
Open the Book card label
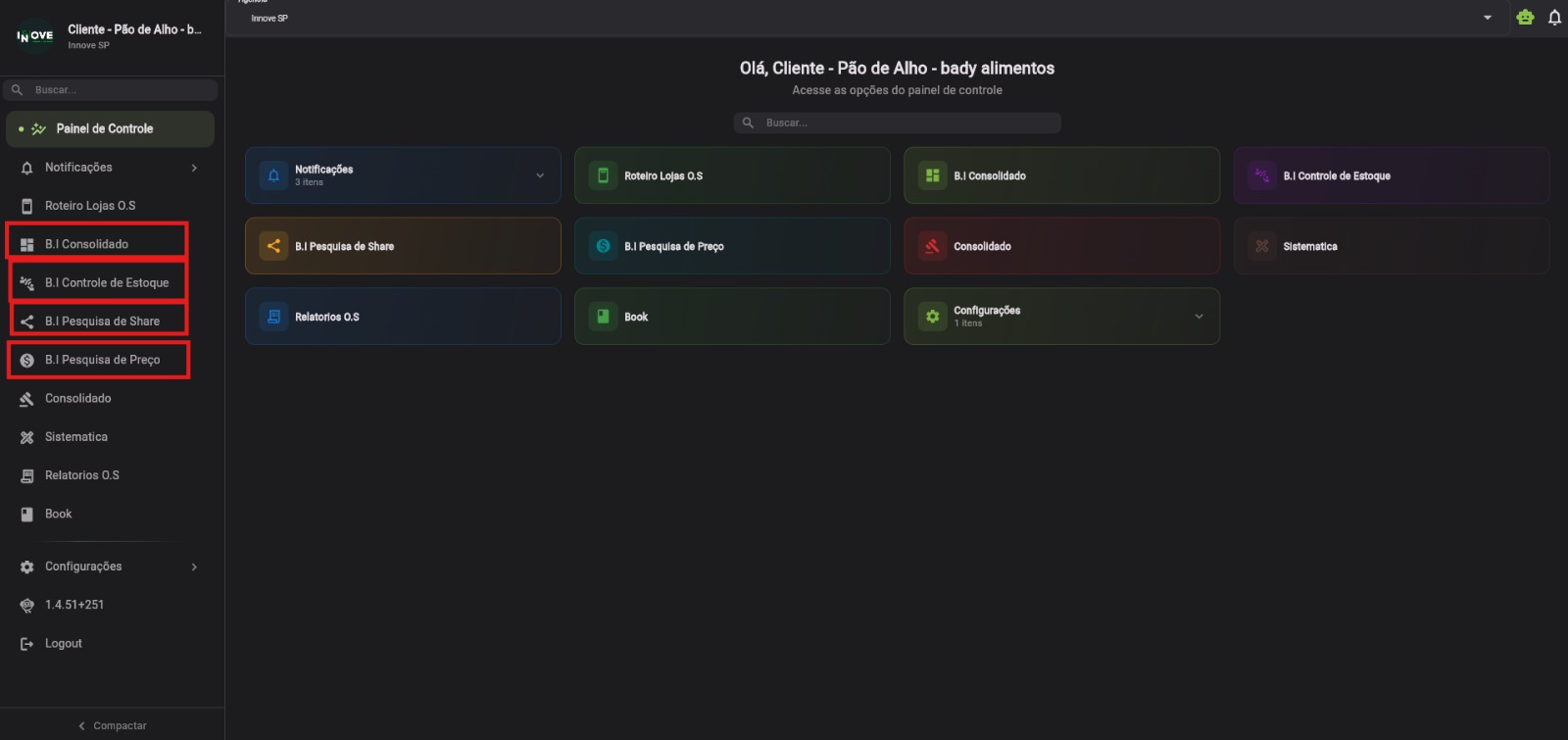636,318
